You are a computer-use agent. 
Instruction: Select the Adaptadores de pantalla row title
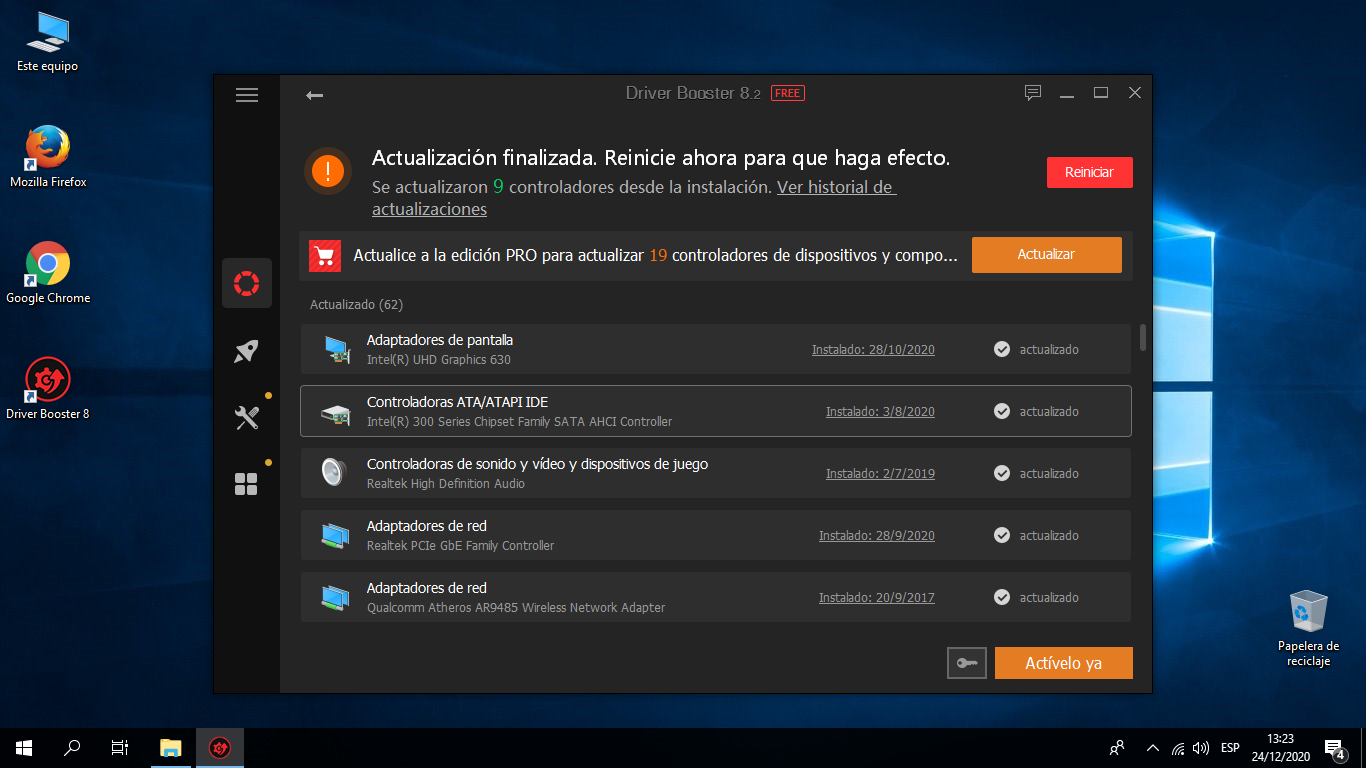coord(440,340)
